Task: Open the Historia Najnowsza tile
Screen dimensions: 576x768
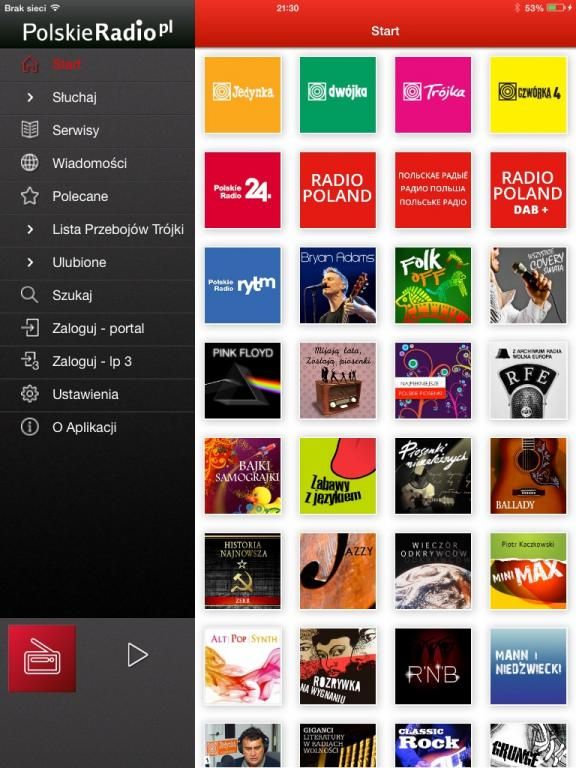Action: coord(243,571)
